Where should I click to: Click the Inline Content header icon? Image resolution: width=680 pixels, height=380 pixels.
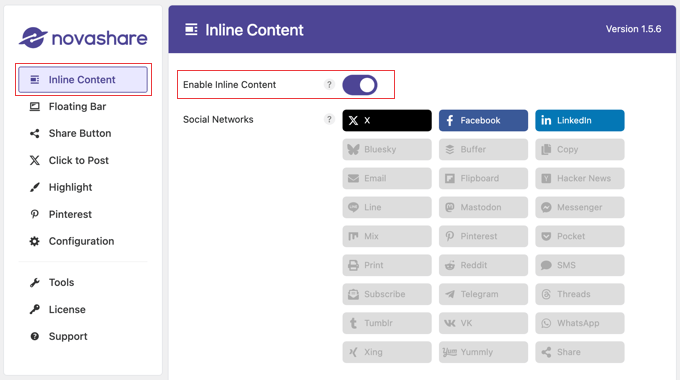pyautogui.click(x=191, y=29)
